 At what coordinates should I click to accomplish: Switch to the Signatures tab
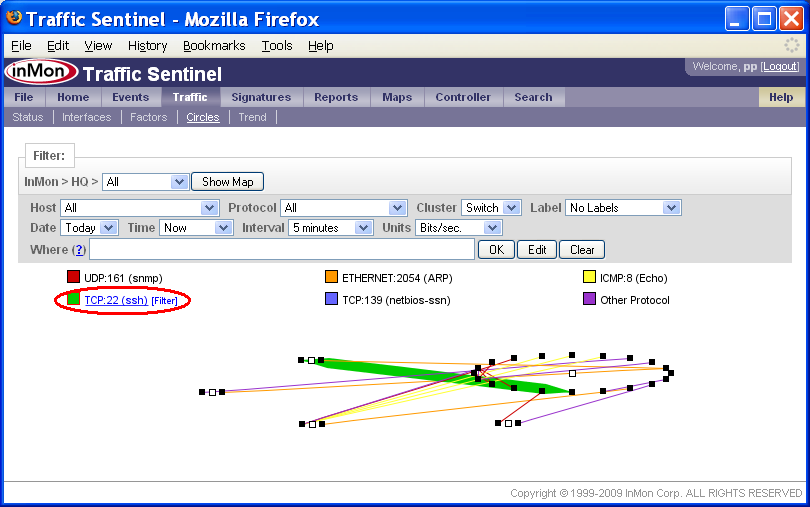(x=261, y=97)
